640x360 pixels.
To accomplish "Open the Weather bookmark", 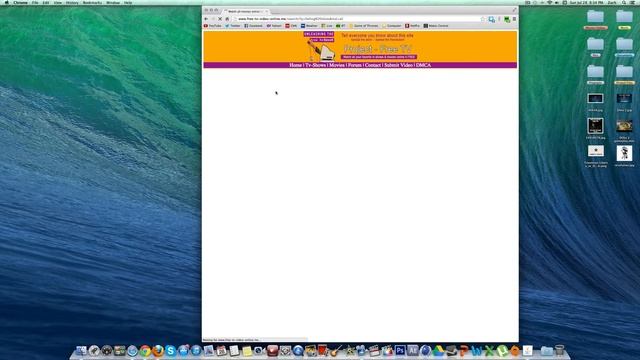I will pyautogui.click(x=309, y=26).
